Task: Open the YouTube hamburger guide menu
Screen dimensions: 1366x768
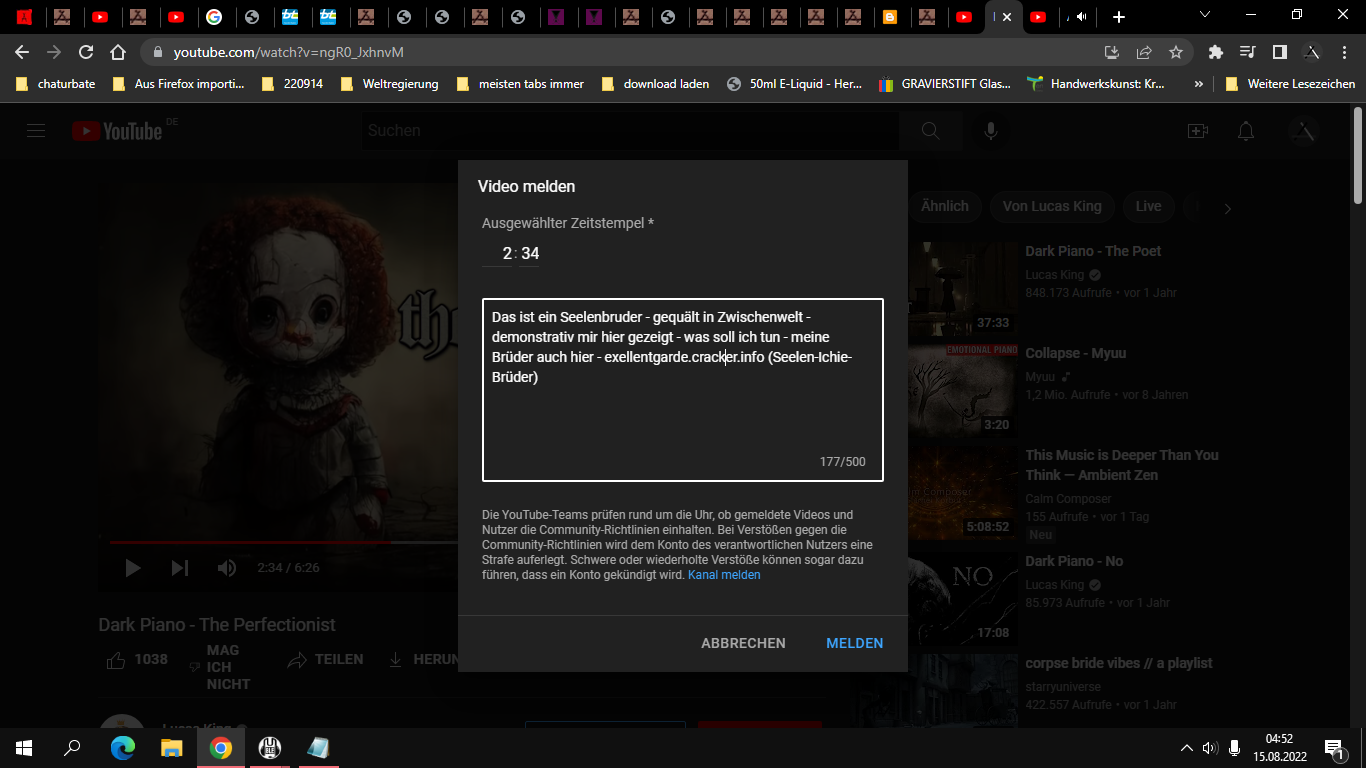Action: click(37, 131)
